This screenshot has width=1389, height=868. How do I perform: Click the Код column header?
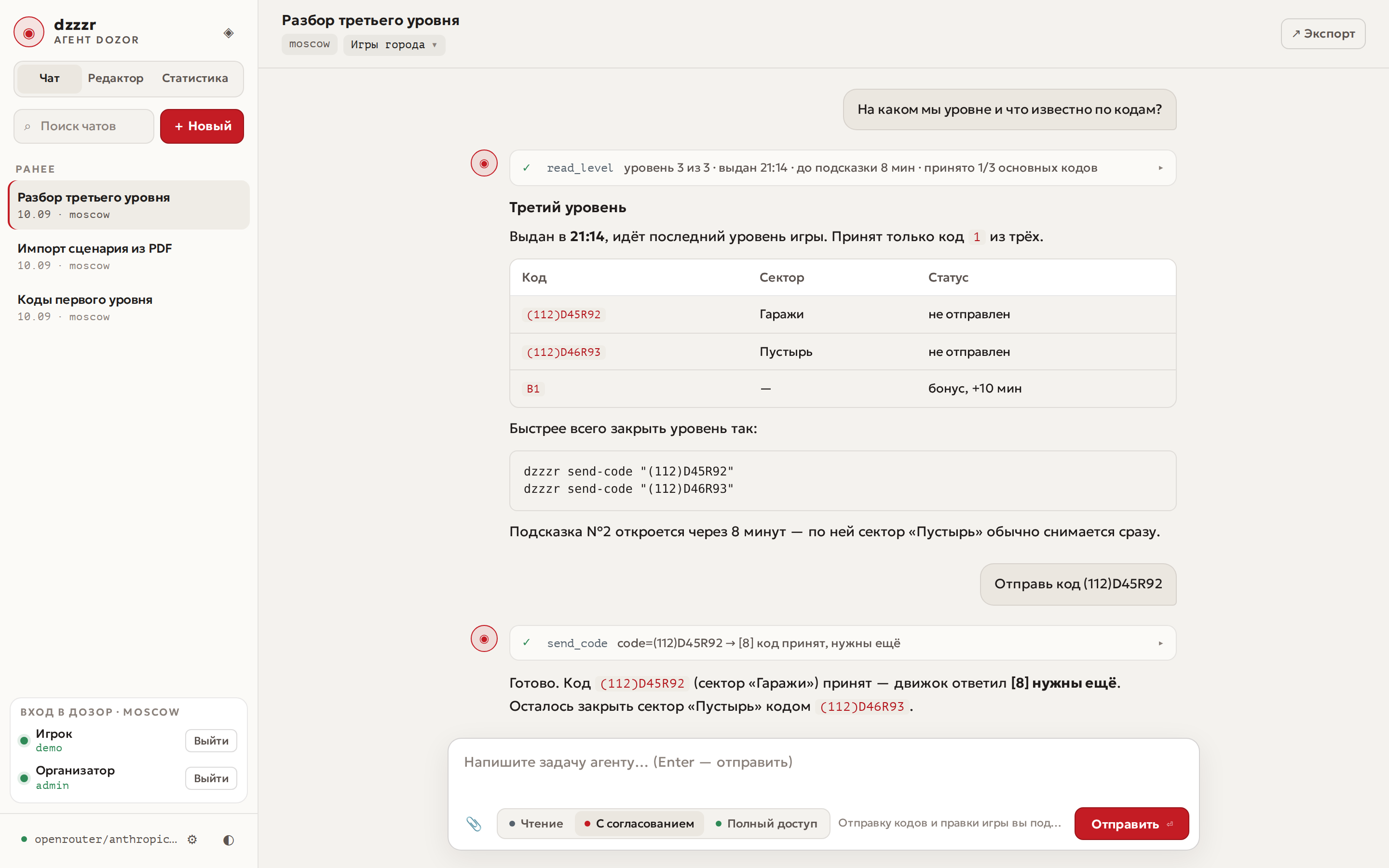[534, 277]
